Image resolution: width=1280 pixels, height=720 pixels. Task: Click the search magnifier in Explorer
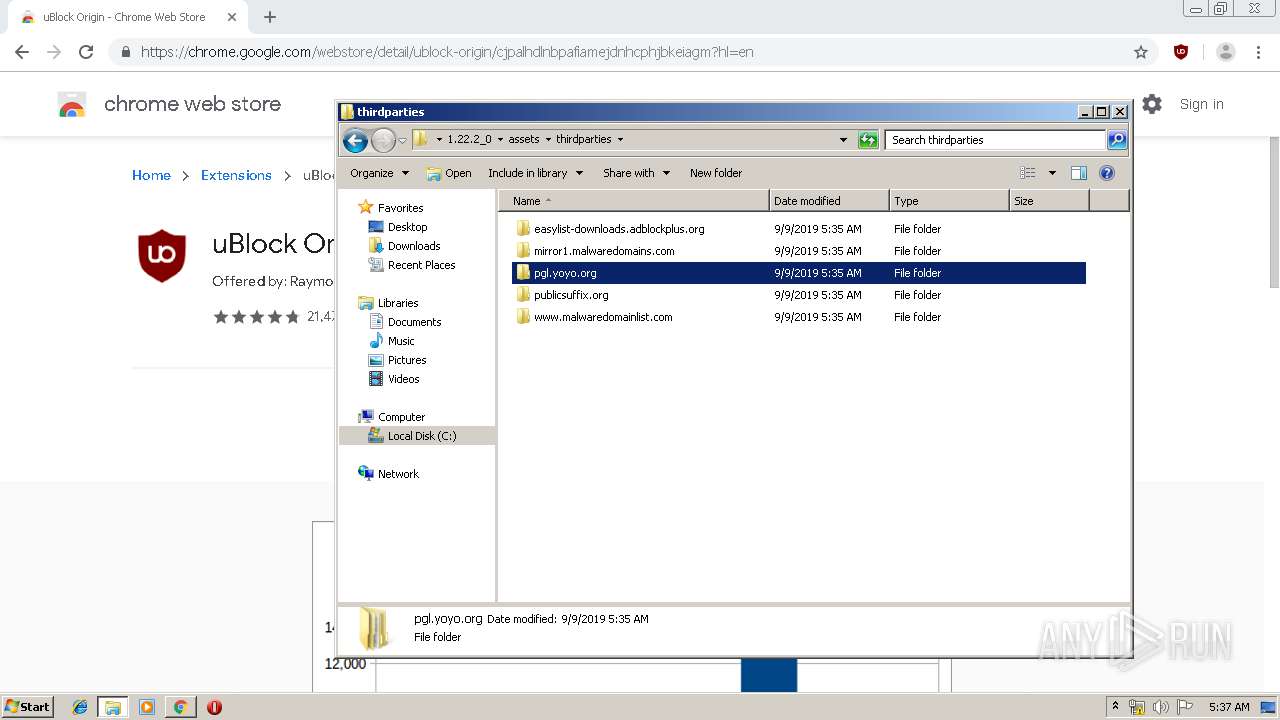[1117, 140]
